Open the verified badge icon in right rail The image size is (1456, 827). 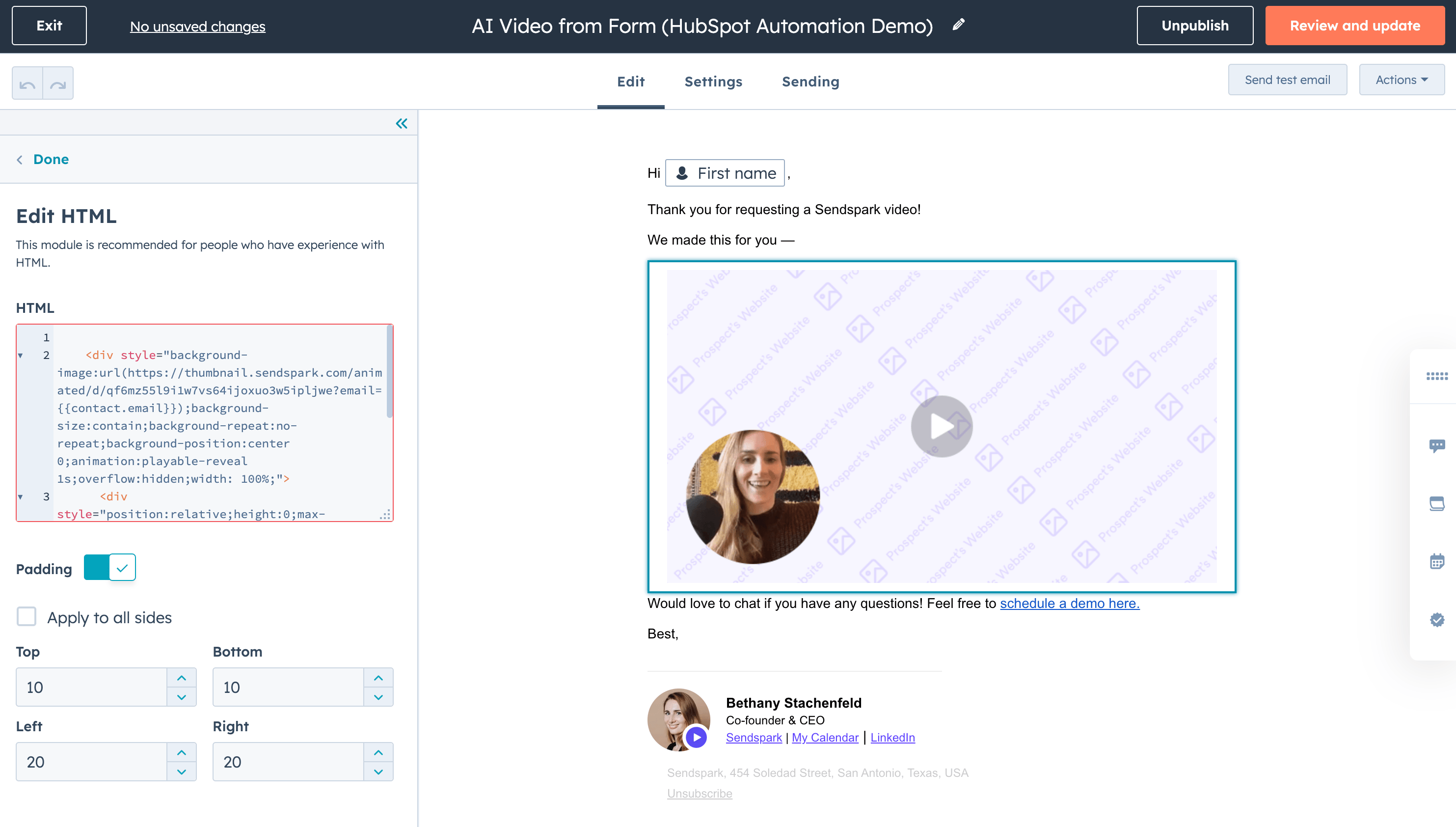[x=1437, y=619]
